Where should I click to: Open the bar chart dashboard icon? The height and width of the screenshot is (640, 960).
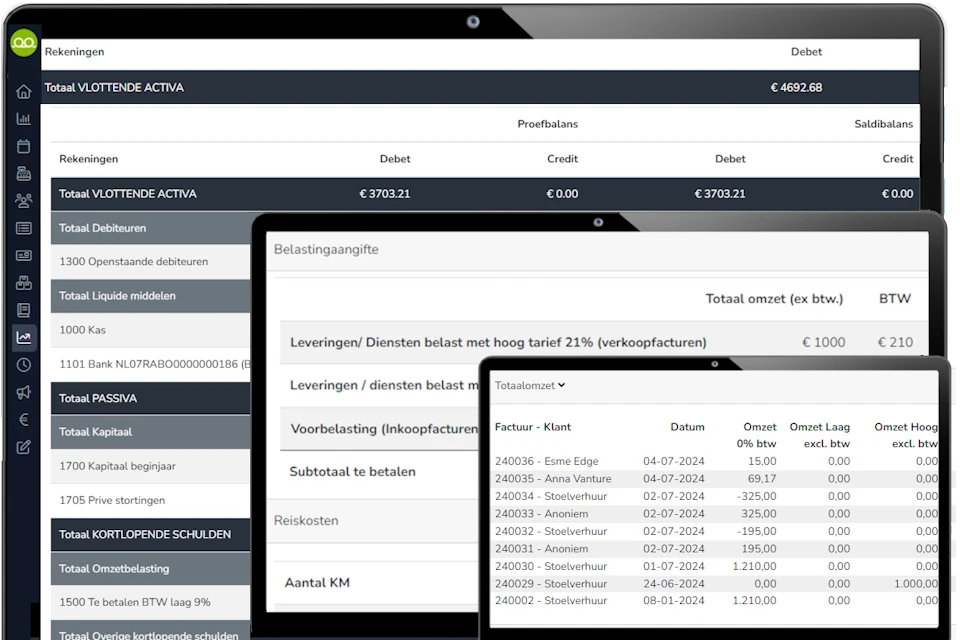pos(24,119)
